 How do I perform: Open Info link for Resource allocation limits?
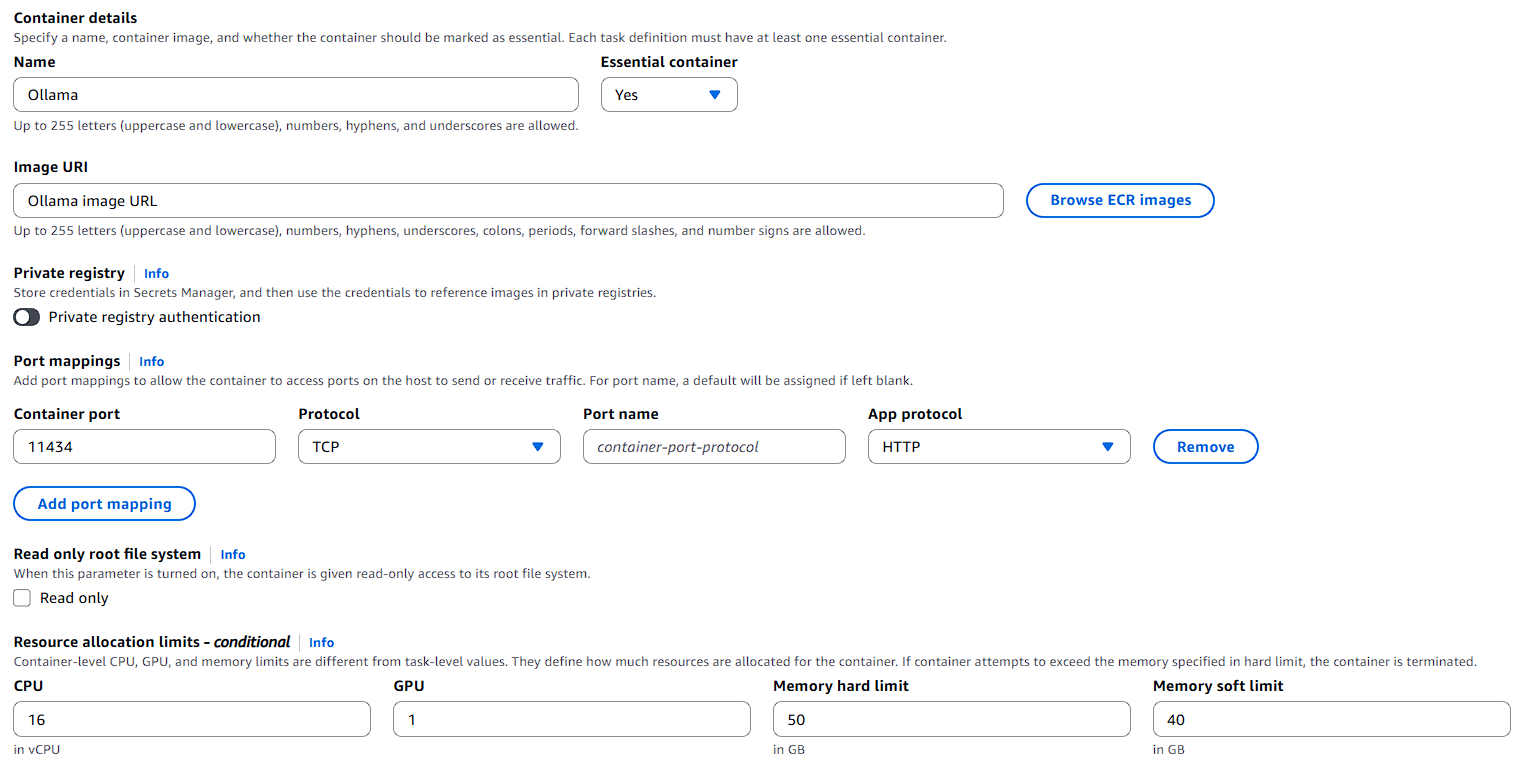pyautogui.click(x=321, y=642)
